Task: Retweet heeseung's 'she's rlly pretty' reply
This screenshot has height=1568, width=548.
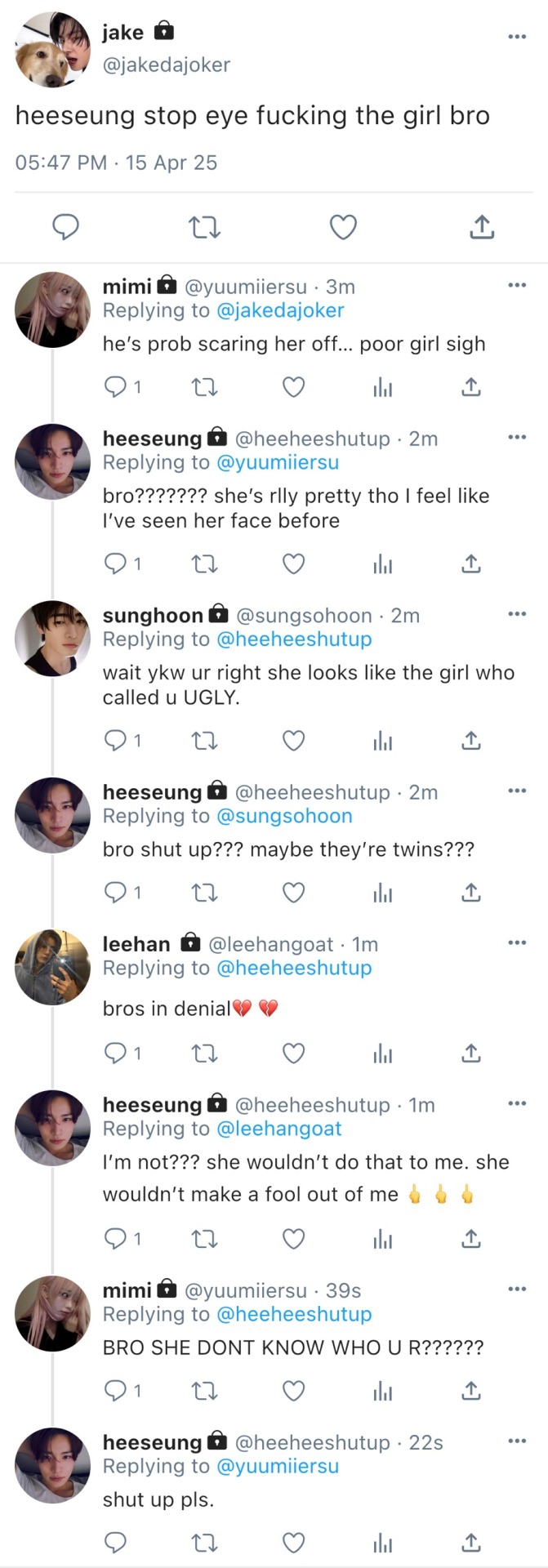Action: [204, 563]
